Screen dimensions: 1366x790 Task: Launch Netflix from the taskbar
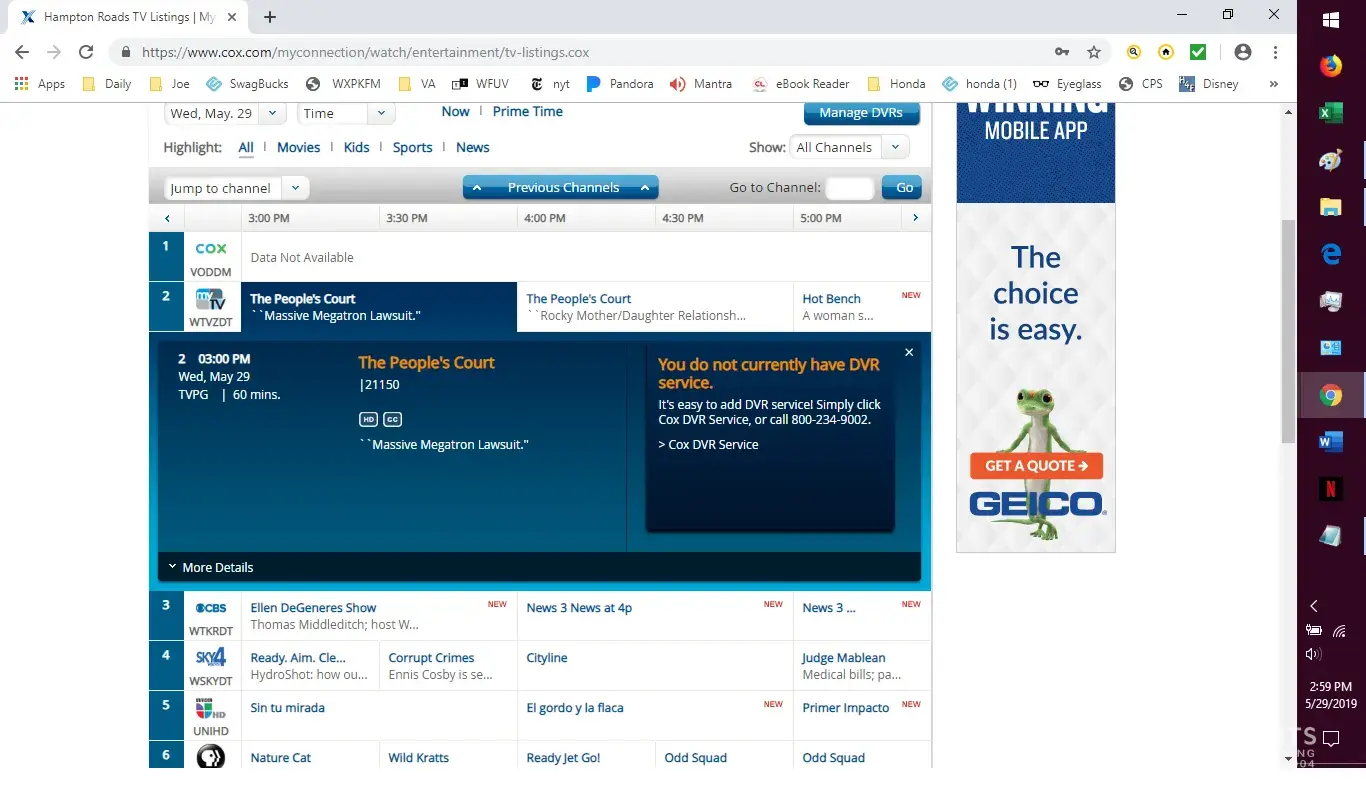[x=1330, y=489]
